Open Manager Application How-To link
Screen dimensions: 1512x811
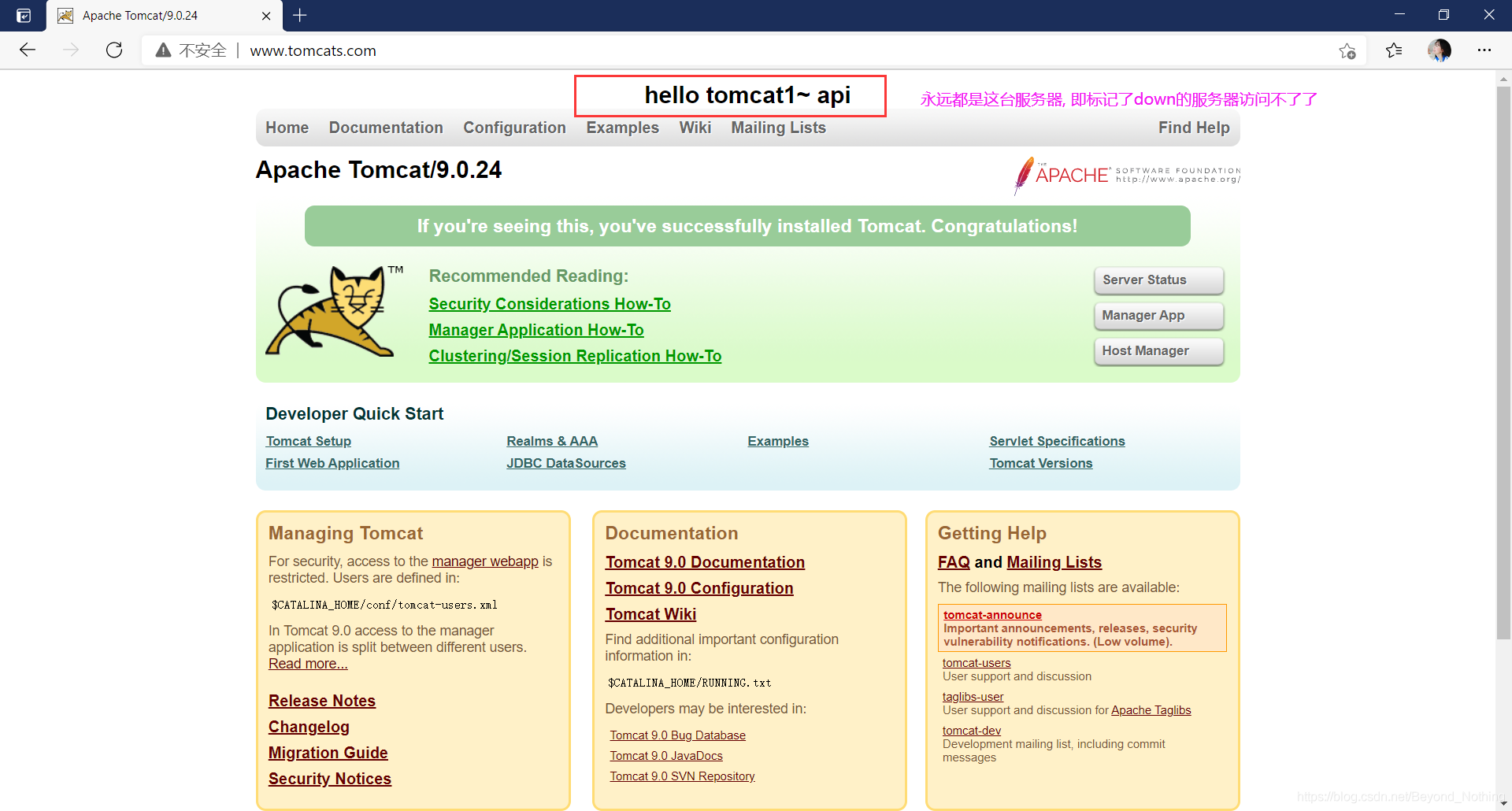536,330
